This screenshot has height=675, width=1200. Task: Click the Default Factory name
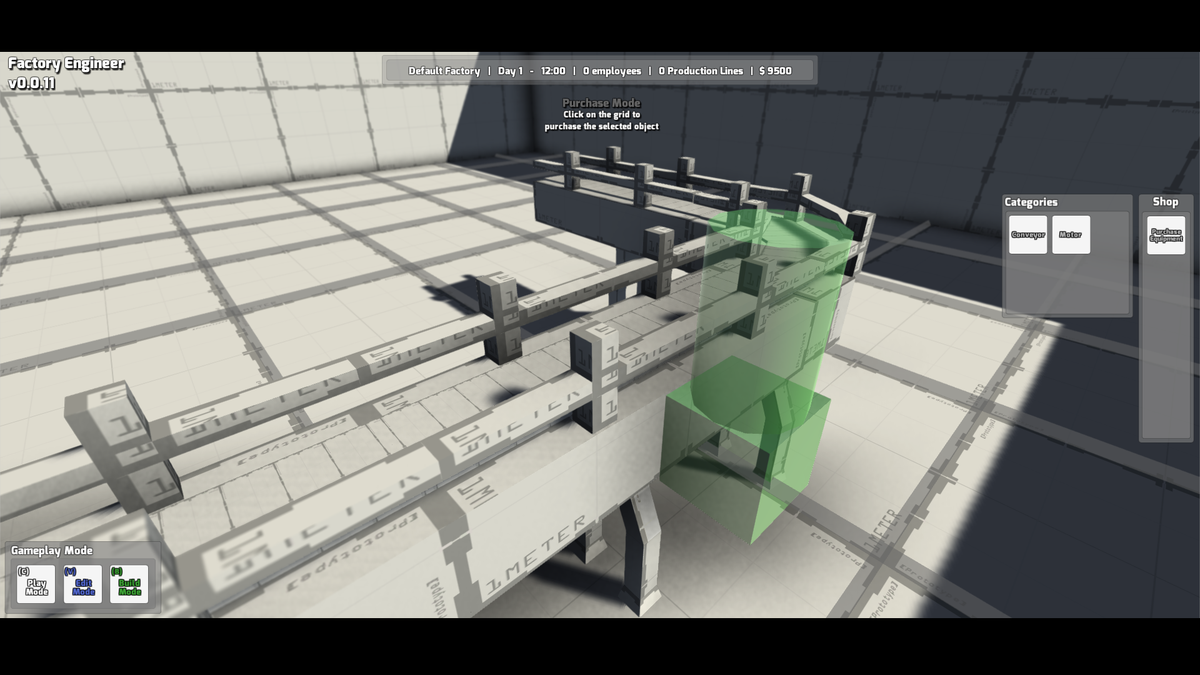click(x=444, y=71)
